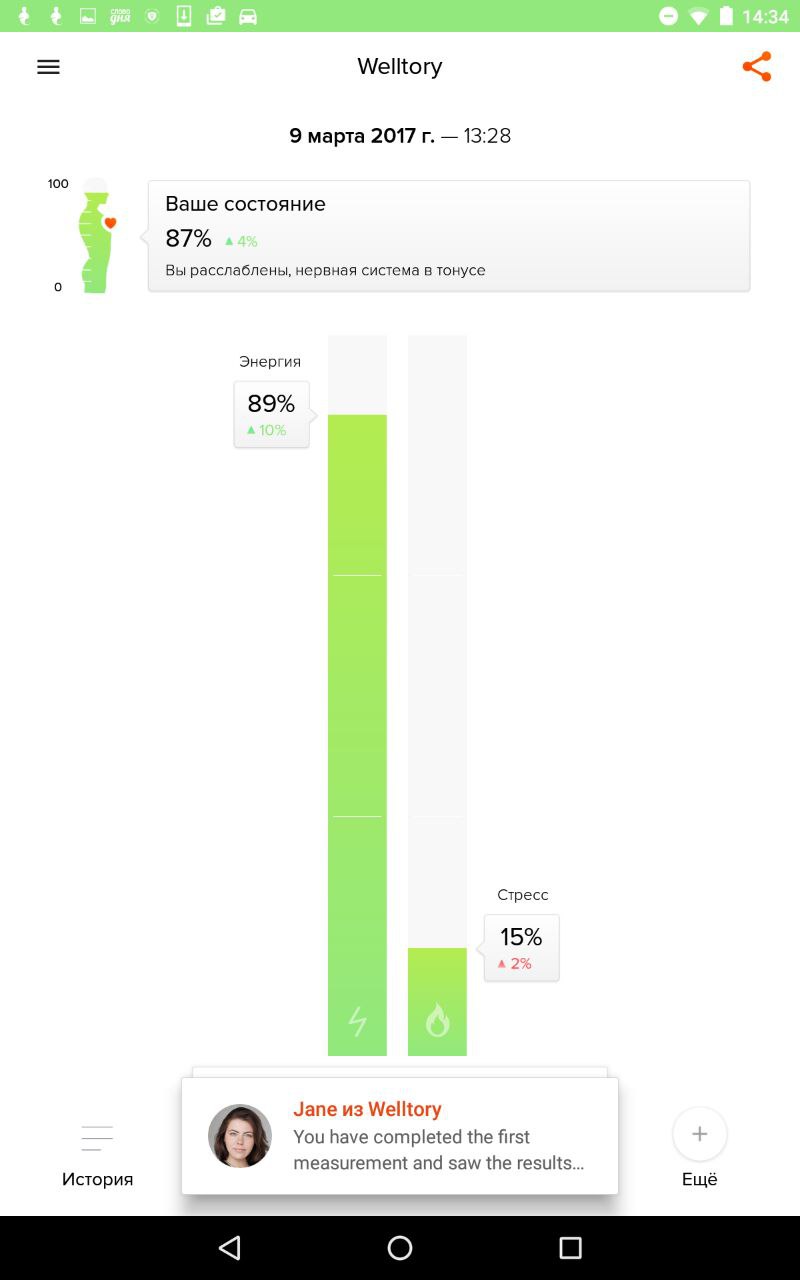Tap the do-not-disturb status bar icon
The image size is (800, 1280).
tap(668, 16)
